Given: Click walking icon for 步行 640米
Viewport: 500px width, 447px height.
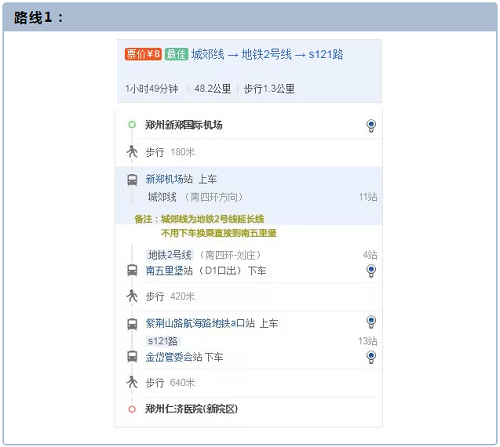Looking at the screenshot, I should tap(132, 382).
